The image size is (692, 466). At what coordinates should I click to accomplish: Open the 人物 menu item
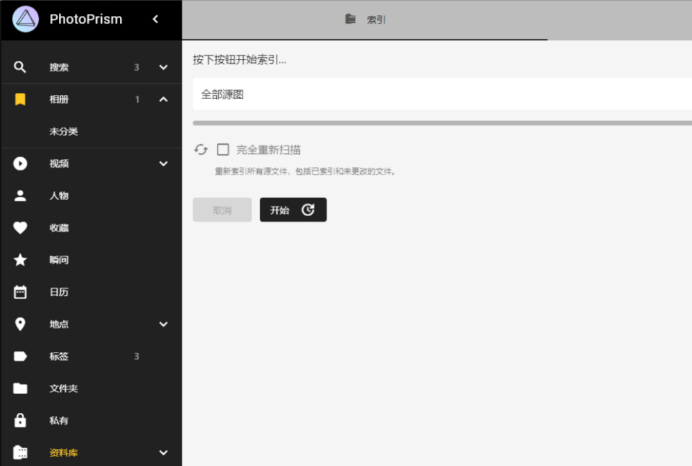[x=59, y=196]
